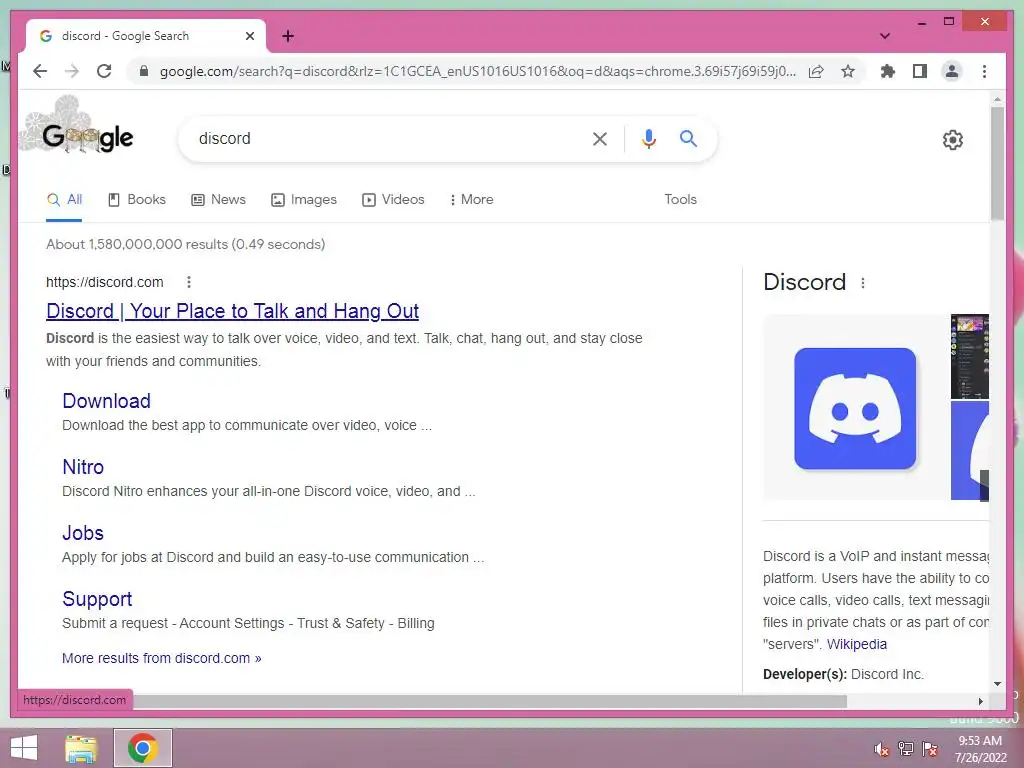Open Google quick settings gear
This screenshot has height=768, width=1024.
(x=952, y=139)
